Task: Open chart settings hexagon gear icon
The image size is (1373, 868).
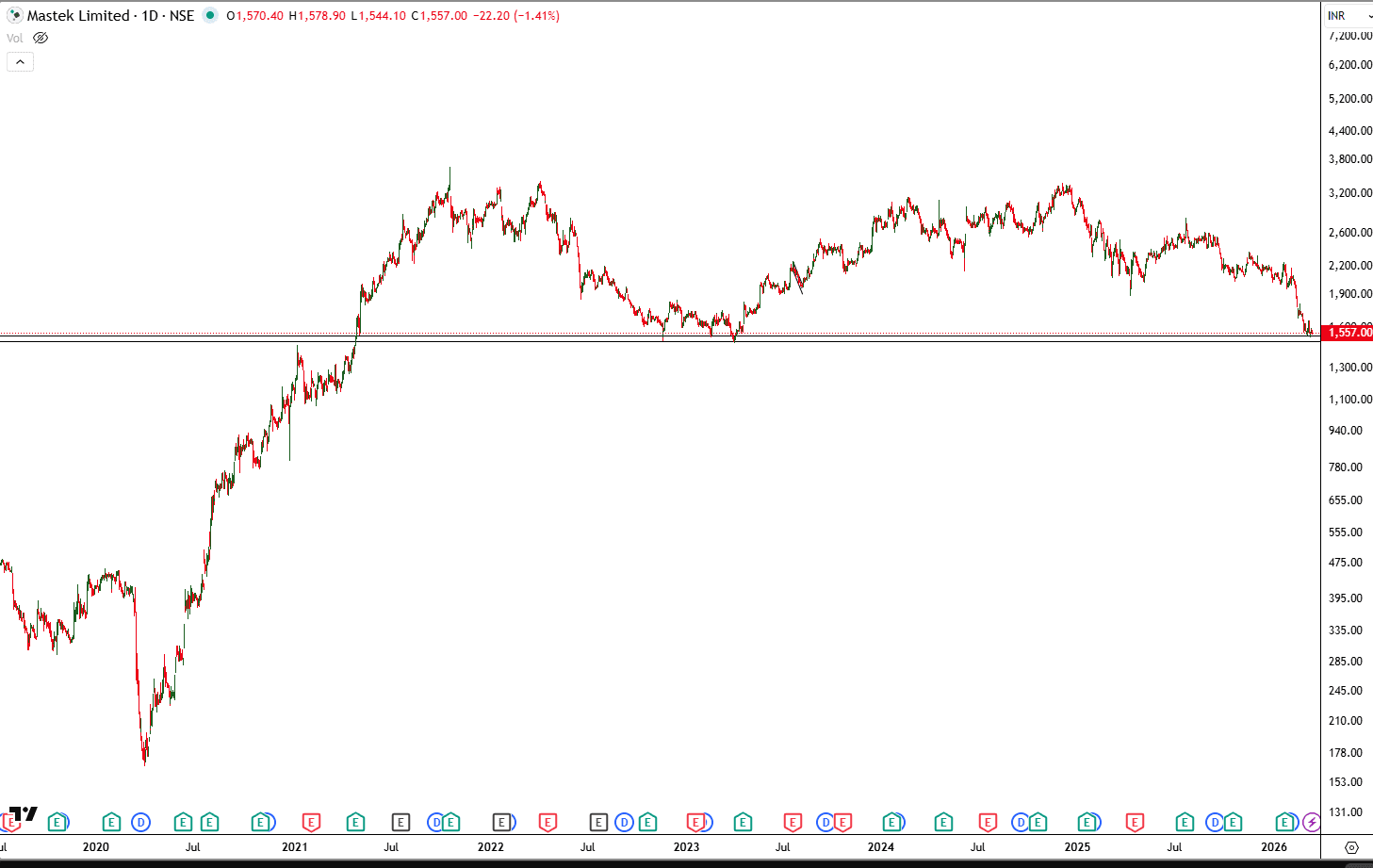Action: 1351,847
